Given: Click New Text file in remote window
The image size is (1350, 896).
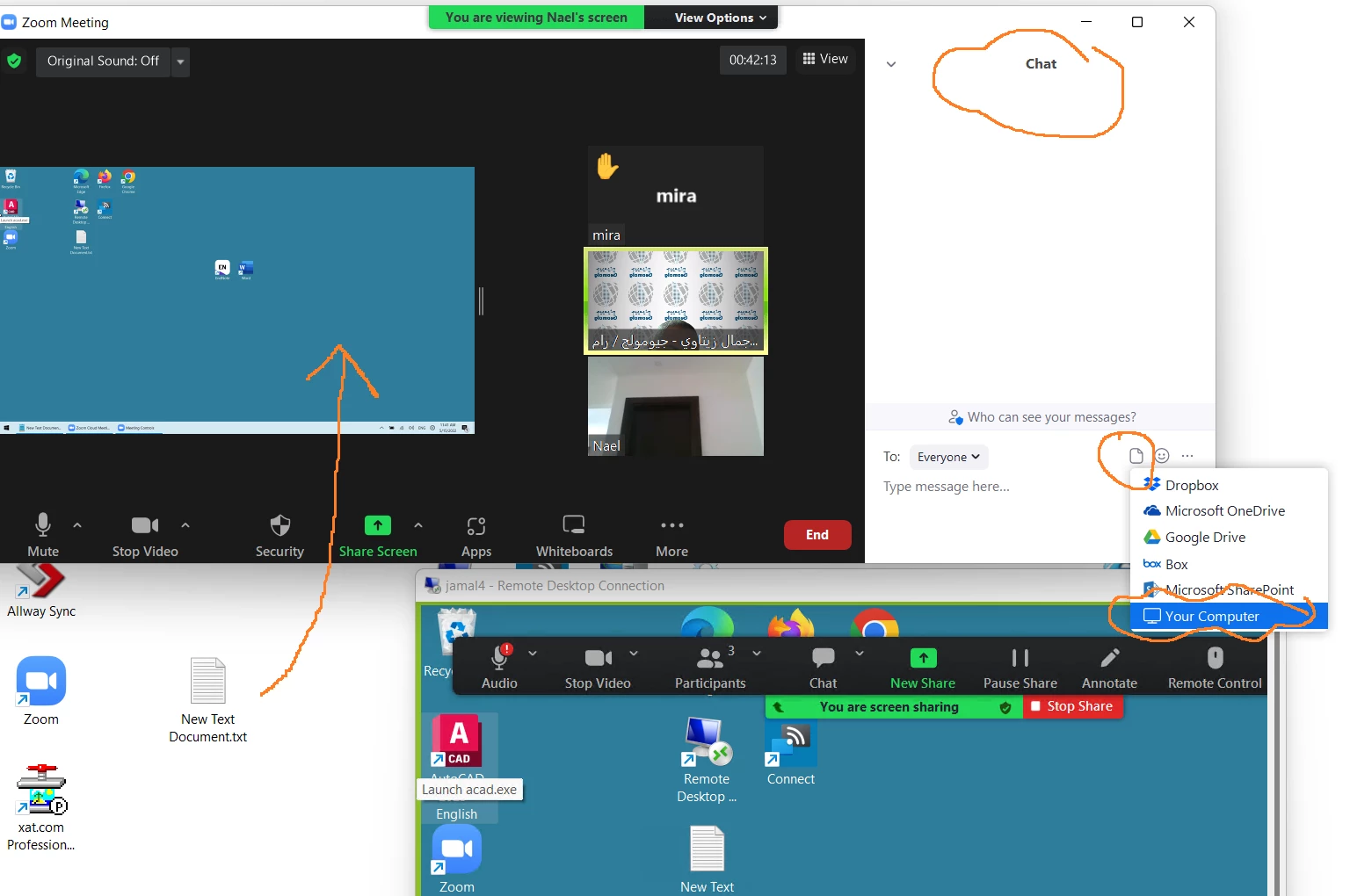Looking at the screenshot, I should tap(707, 859).
